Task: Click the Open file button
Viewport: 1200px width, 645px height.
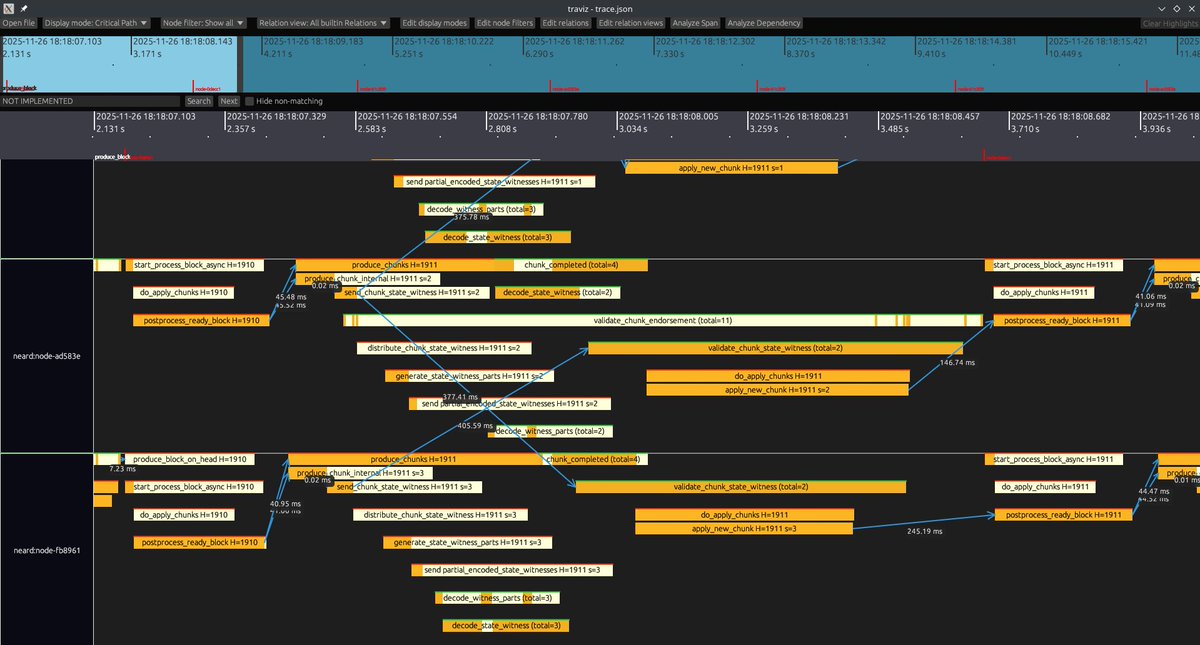Action: tap(17, 22)
